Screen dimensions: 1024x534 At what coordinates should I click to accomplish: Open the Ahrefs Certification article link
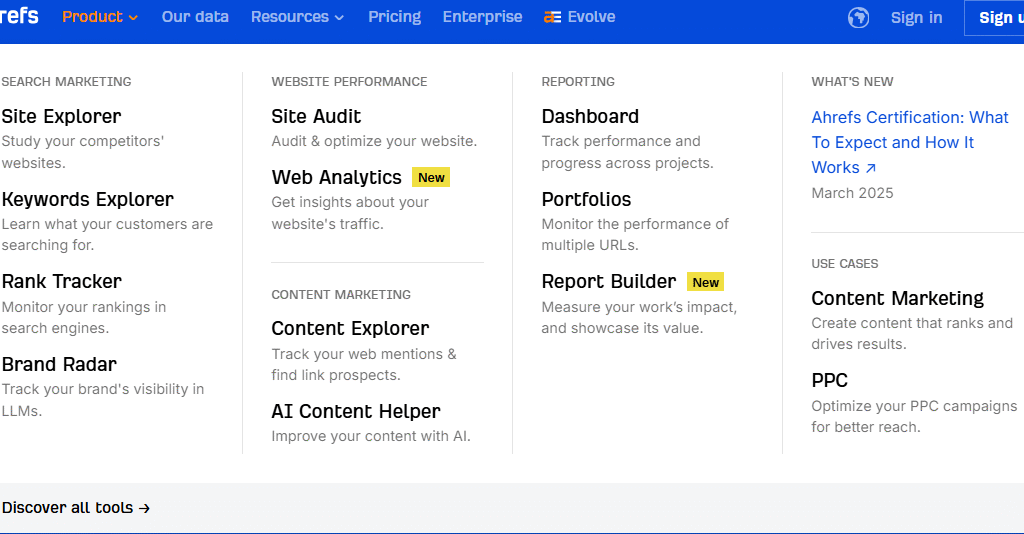point(910,142)
